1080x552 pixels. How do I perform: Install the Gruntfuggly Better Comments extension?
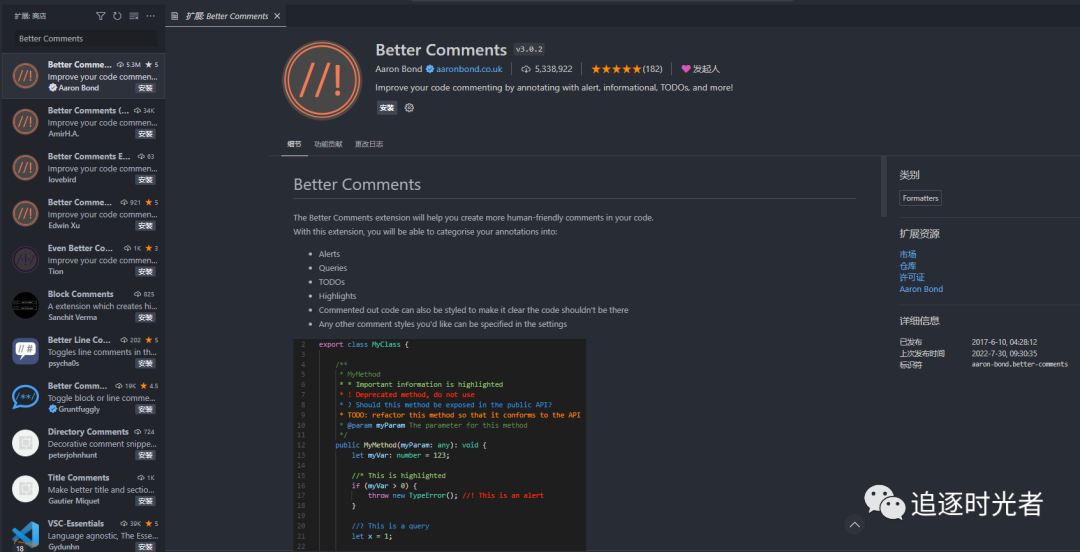(x=145, y=409)
